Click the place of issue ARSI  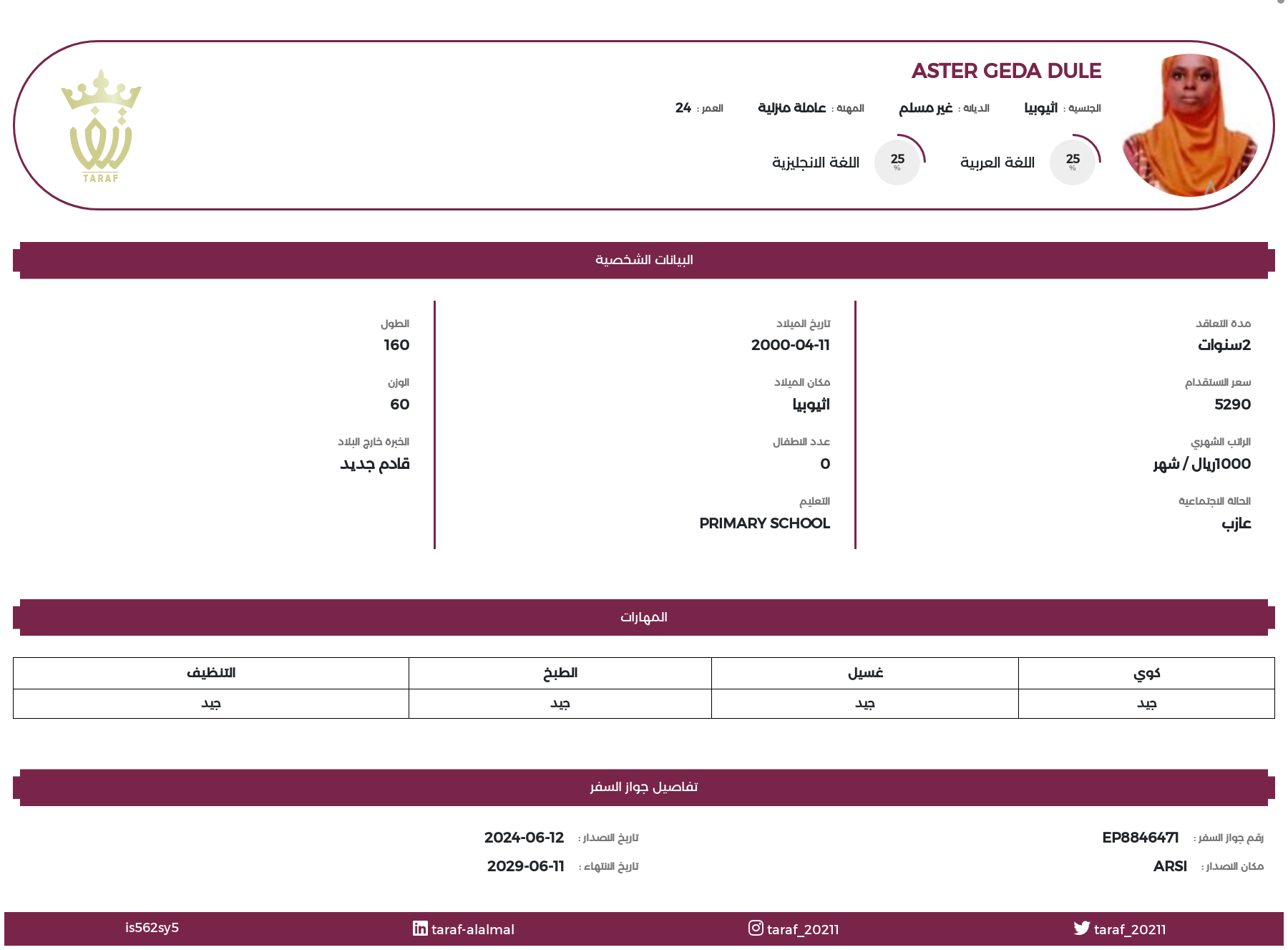click(x=1170, y=866)
